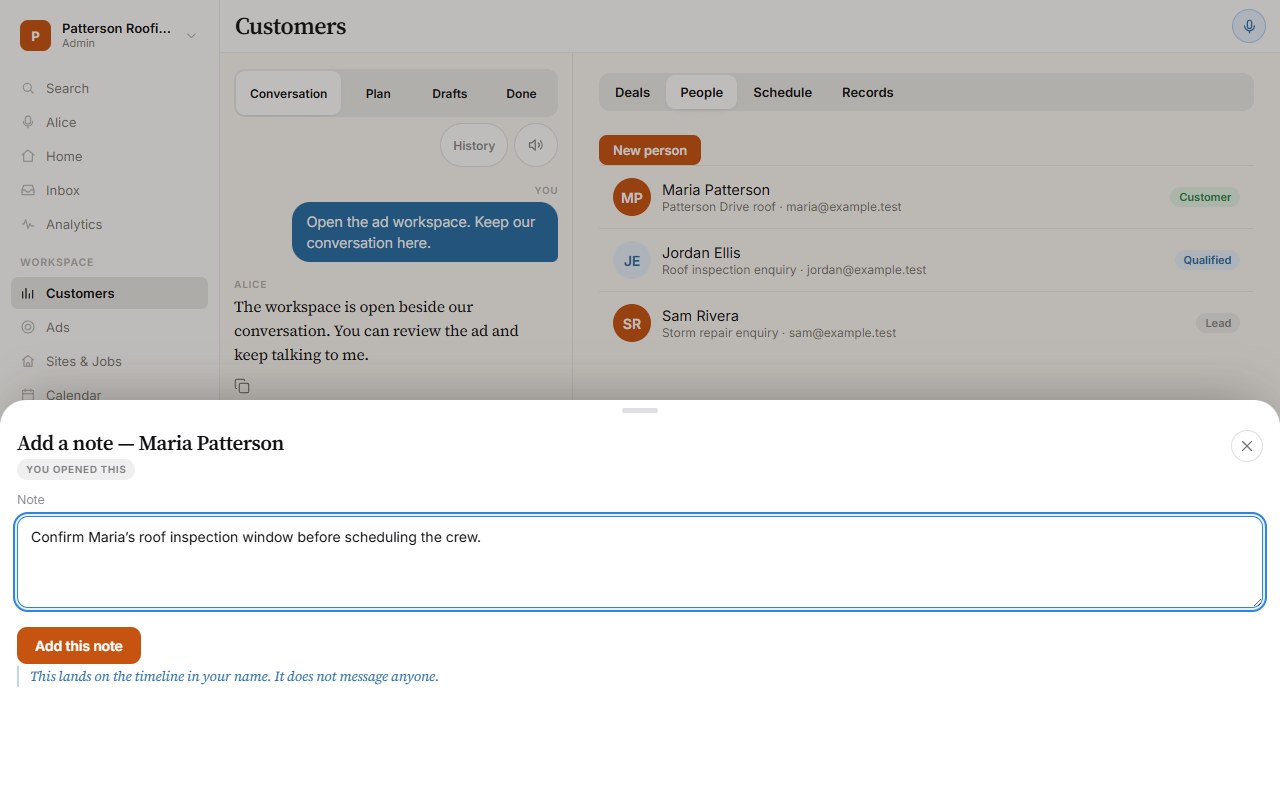Open Sam Rivera's person row
Screen dimensions: 1280x800
point(926,323)
